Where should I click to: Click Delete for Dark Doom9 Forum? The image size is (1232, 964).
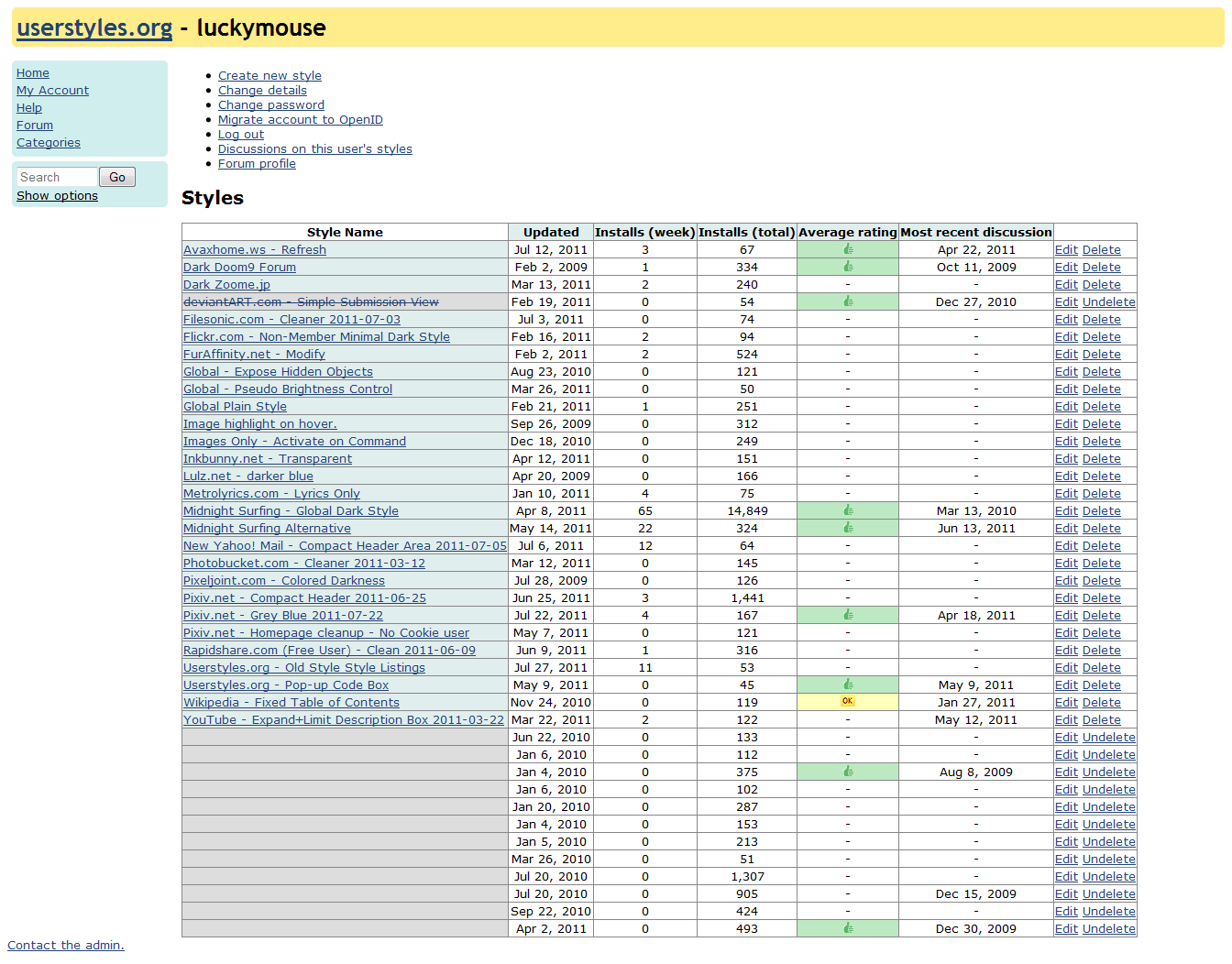(x=1101, y=267)
